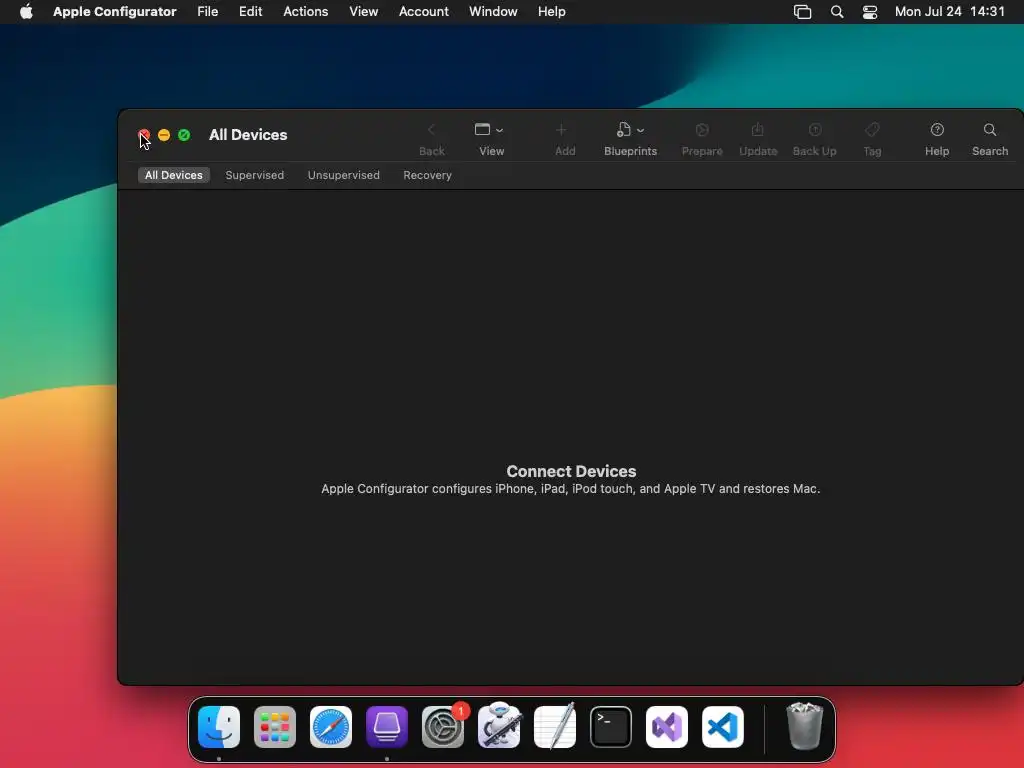Open Terminal from the Dock
This screenshot has height=768, width=1024.
tap(611, 727)
